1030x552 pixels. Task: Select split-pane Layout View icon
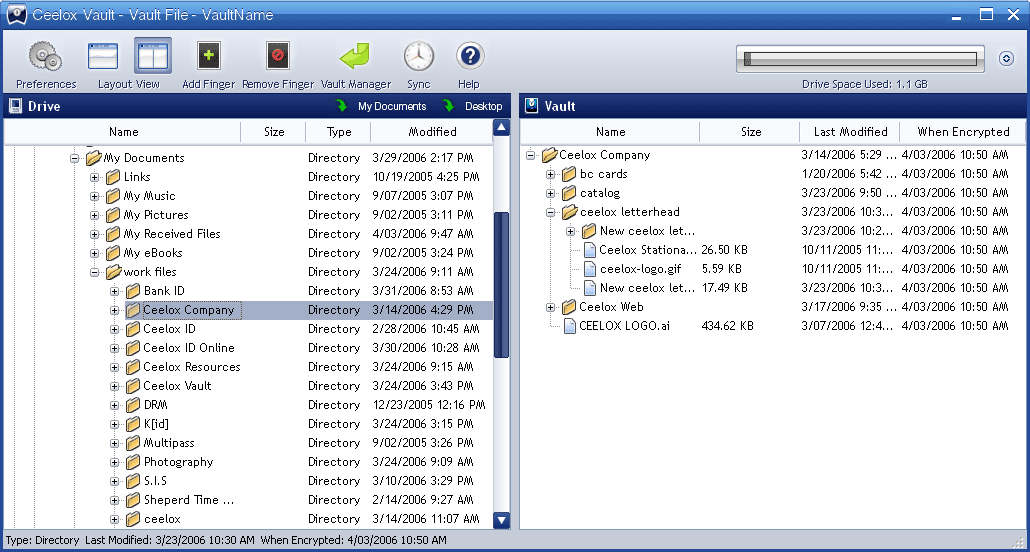pyautogui.click(x=153, y=56)
